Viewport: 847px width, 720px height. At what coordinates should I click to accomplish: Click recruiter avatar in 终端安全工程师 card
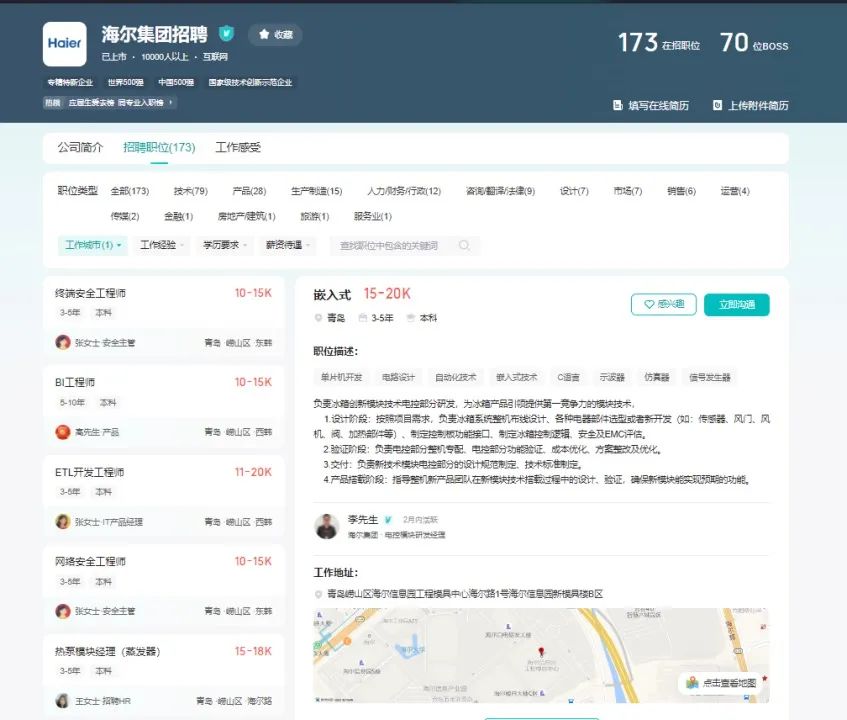[63, 342]
